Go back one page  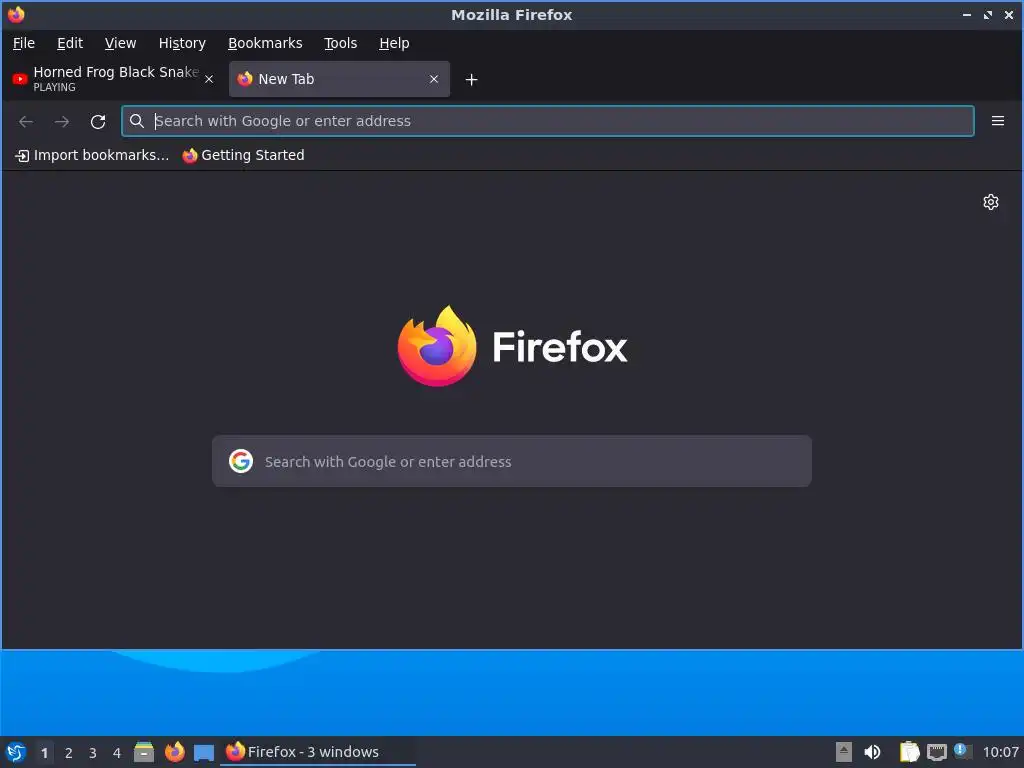coord(26,121)
